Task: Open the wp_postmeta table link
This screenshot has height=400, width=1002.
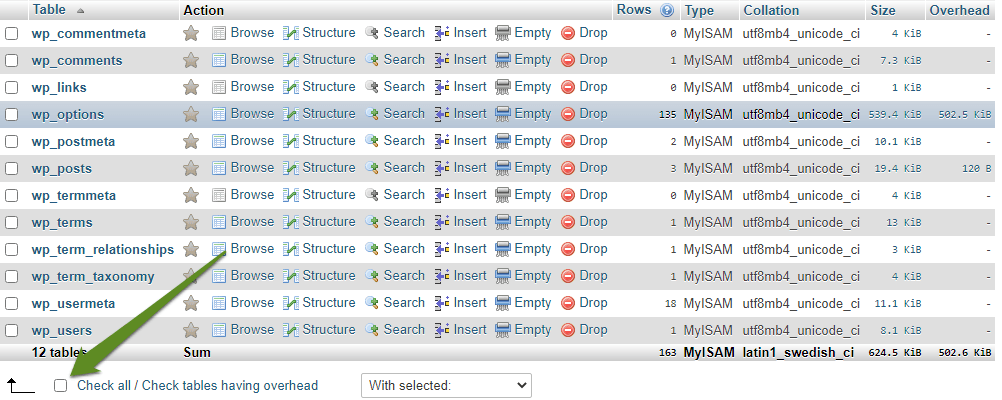Action: click(x=73, y=141)
